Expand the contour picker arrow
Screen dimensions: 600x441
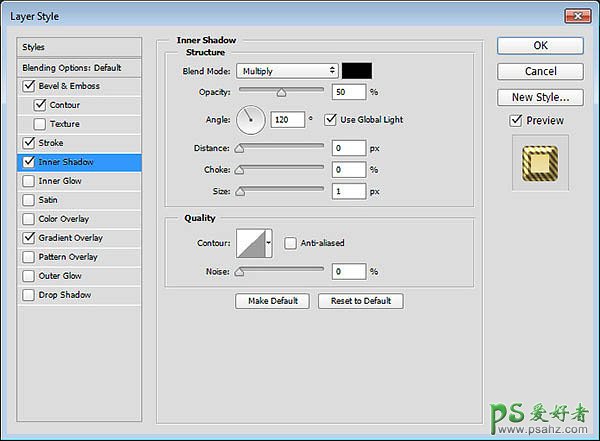click(x=269, y=242)
